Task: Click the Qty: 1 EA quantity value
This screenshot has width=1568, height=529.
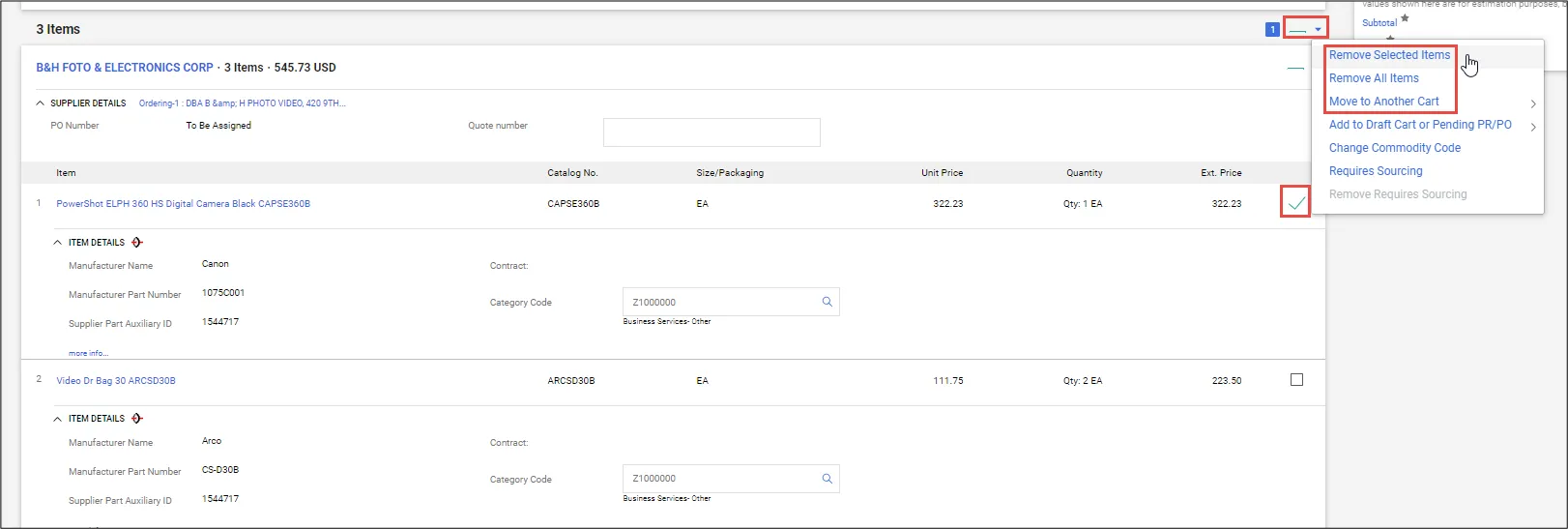Action: (1083, 204)
